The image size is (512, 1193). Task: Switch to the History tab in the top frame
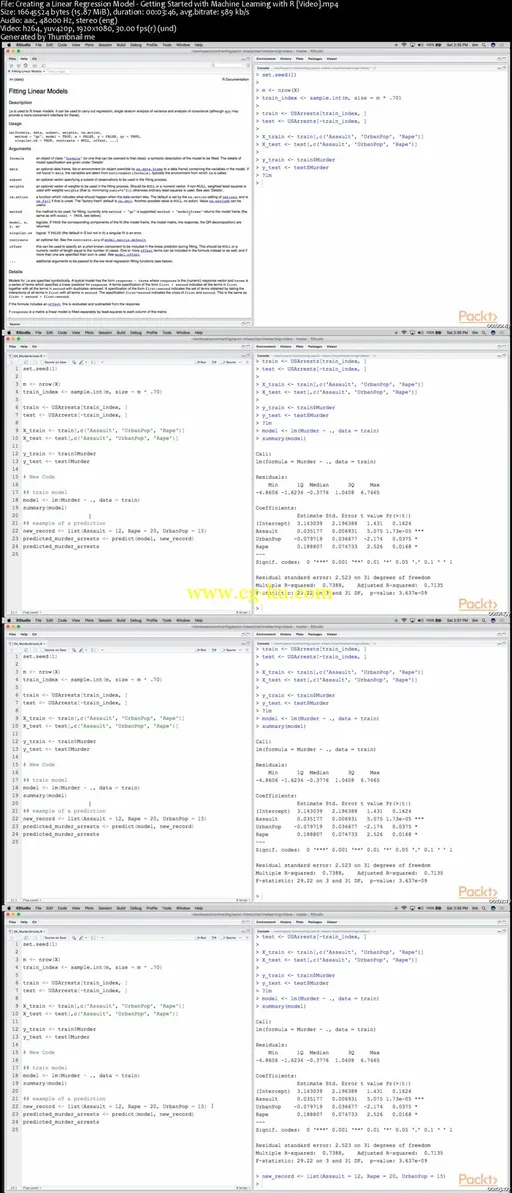click(x=287, y=58)
